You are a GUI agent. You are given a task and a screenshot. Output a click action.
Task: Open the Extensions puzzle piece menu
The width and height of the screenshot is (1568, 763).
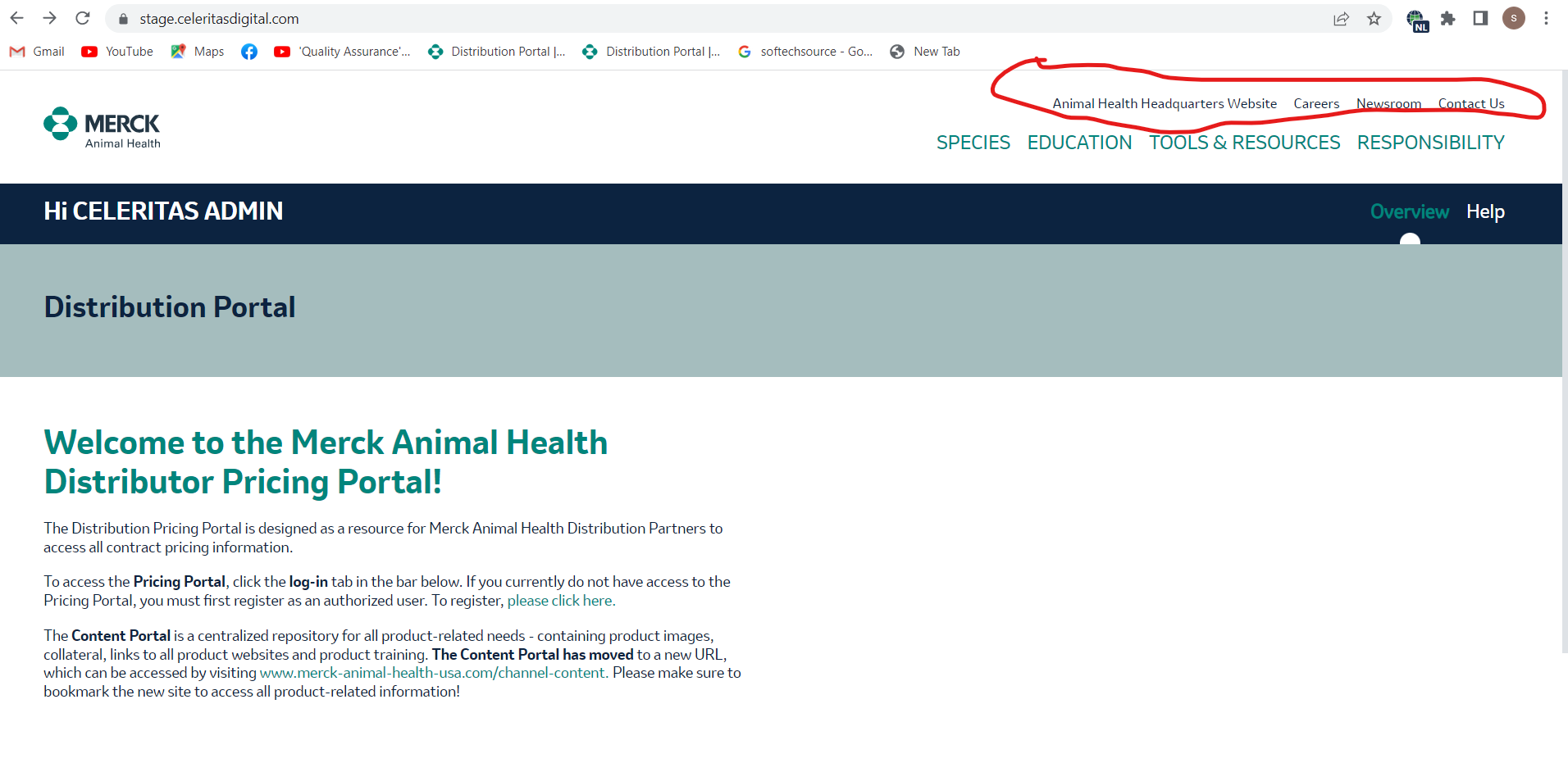point(1448,19)
